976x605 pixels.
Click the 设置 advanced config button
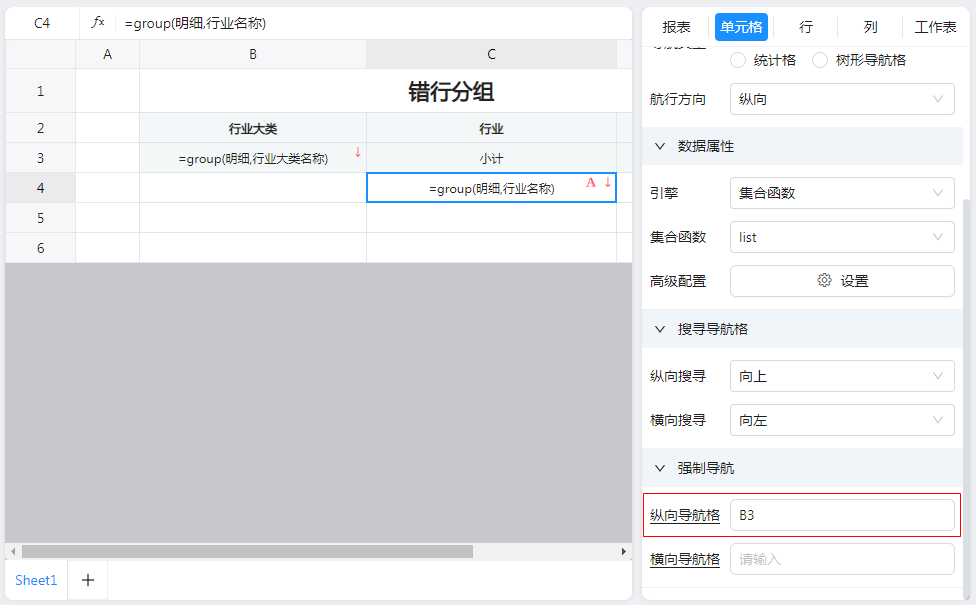(x=842, y=281)
